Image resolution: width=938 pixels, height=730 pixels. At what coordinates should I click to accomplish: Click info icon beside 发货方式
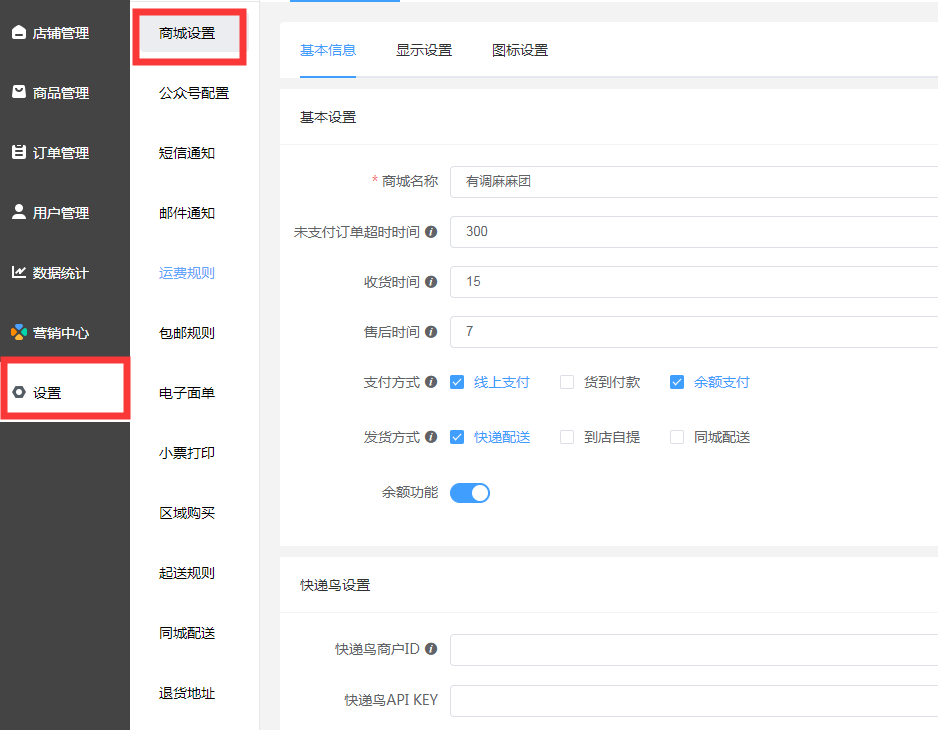click(431, 437)
